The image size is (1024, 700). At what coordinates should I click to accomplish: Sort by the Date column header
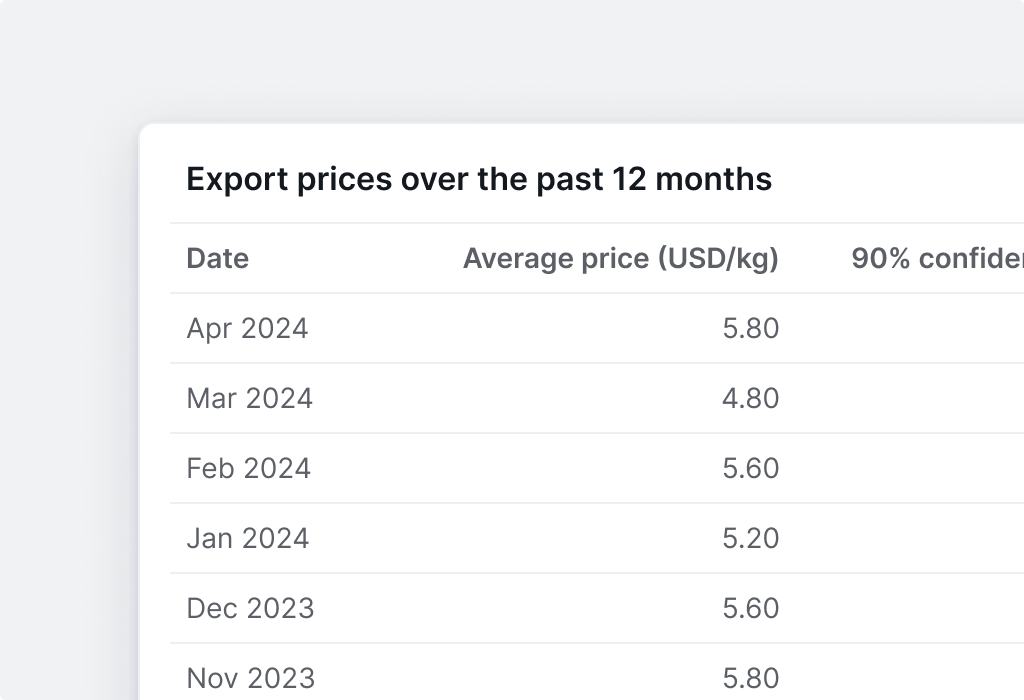[218, 259]
